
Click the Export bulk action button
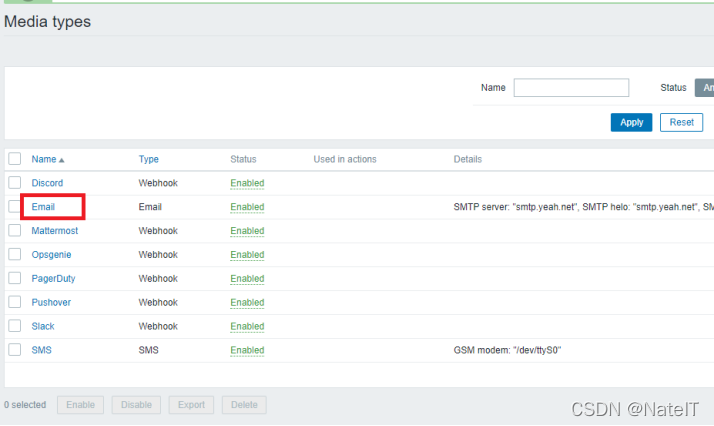click(x=191, y=405)
